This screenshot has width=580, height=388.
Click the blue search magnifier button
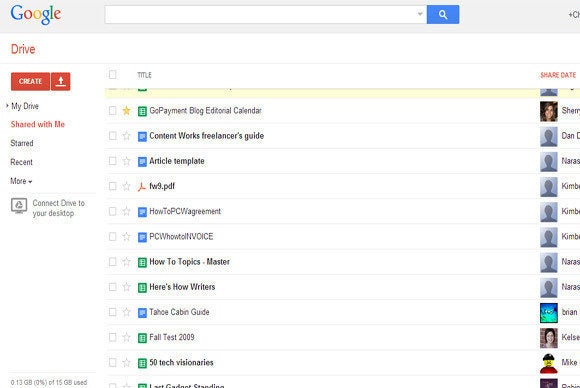pyautogui.click(x=443, y=14)
